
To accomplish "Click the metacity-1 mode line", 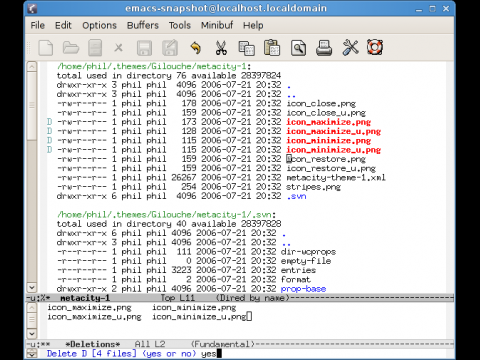I will pyautogui.click(x=240, y=298).
